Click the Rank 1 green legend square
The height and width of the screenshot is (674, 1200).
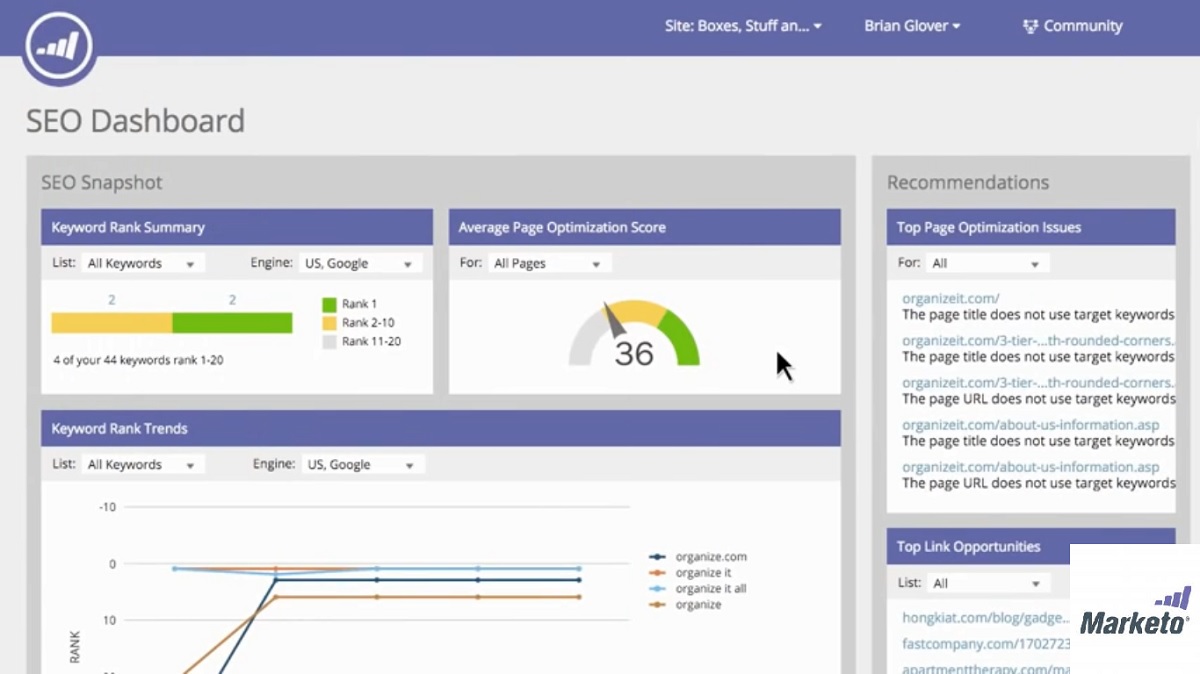329,304
